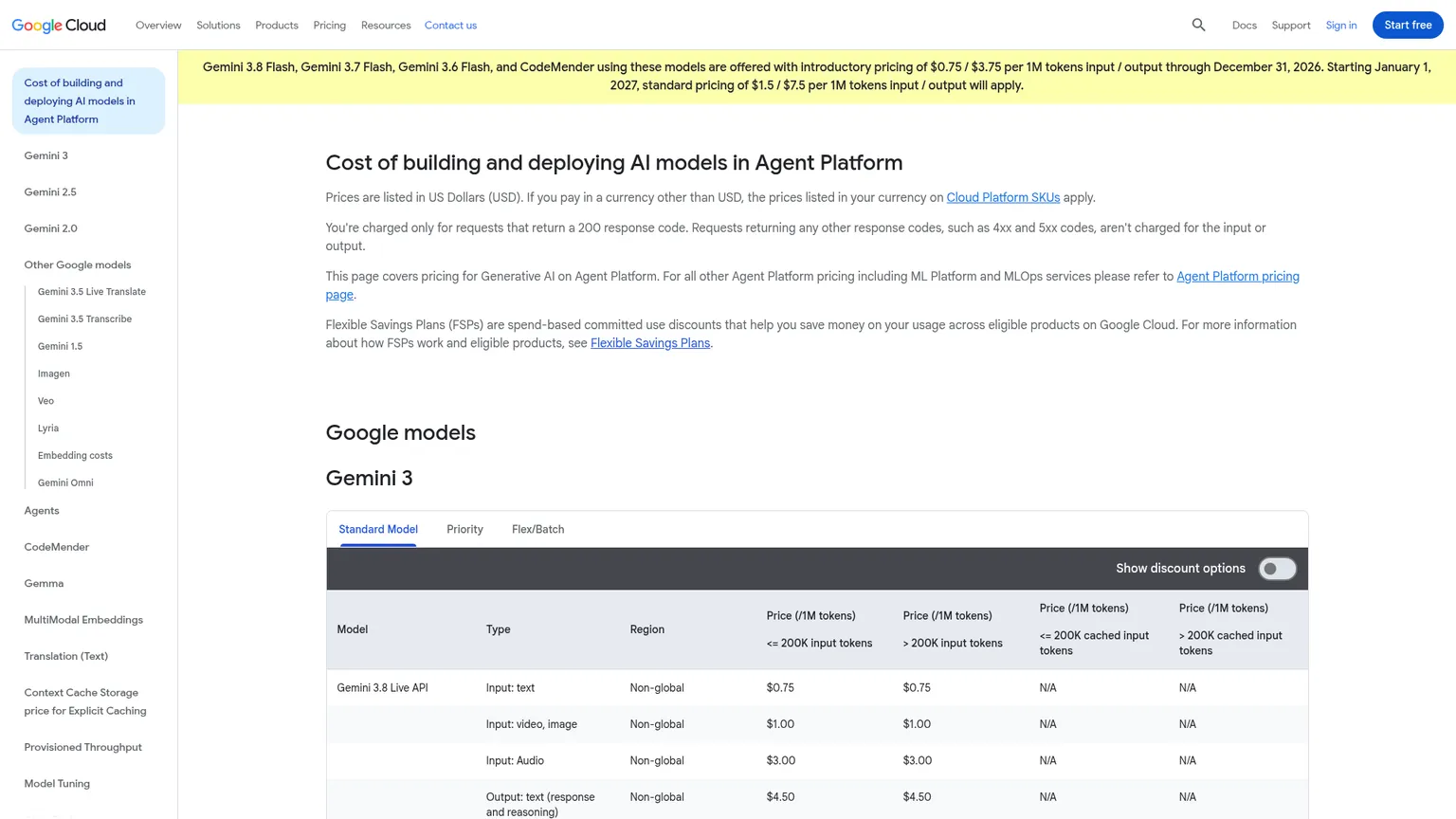Viewport: 1456px width, 819px height.
Task: Click the Contact us link
Action: click(450, 26)
